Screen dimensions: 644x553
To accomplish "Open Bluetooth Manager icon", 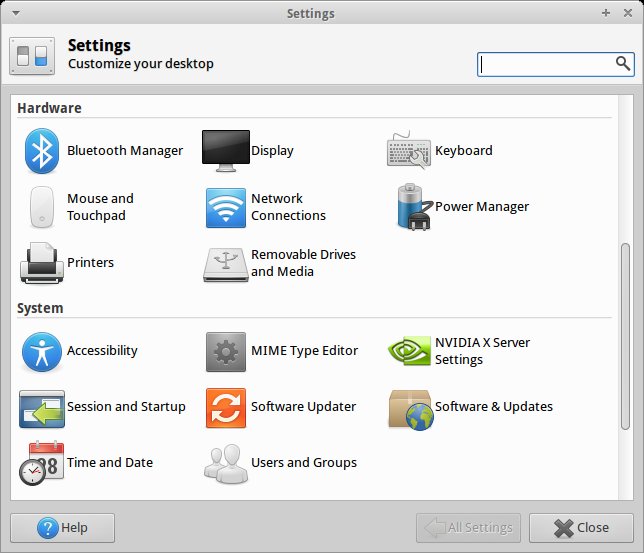I will (41, 151).
